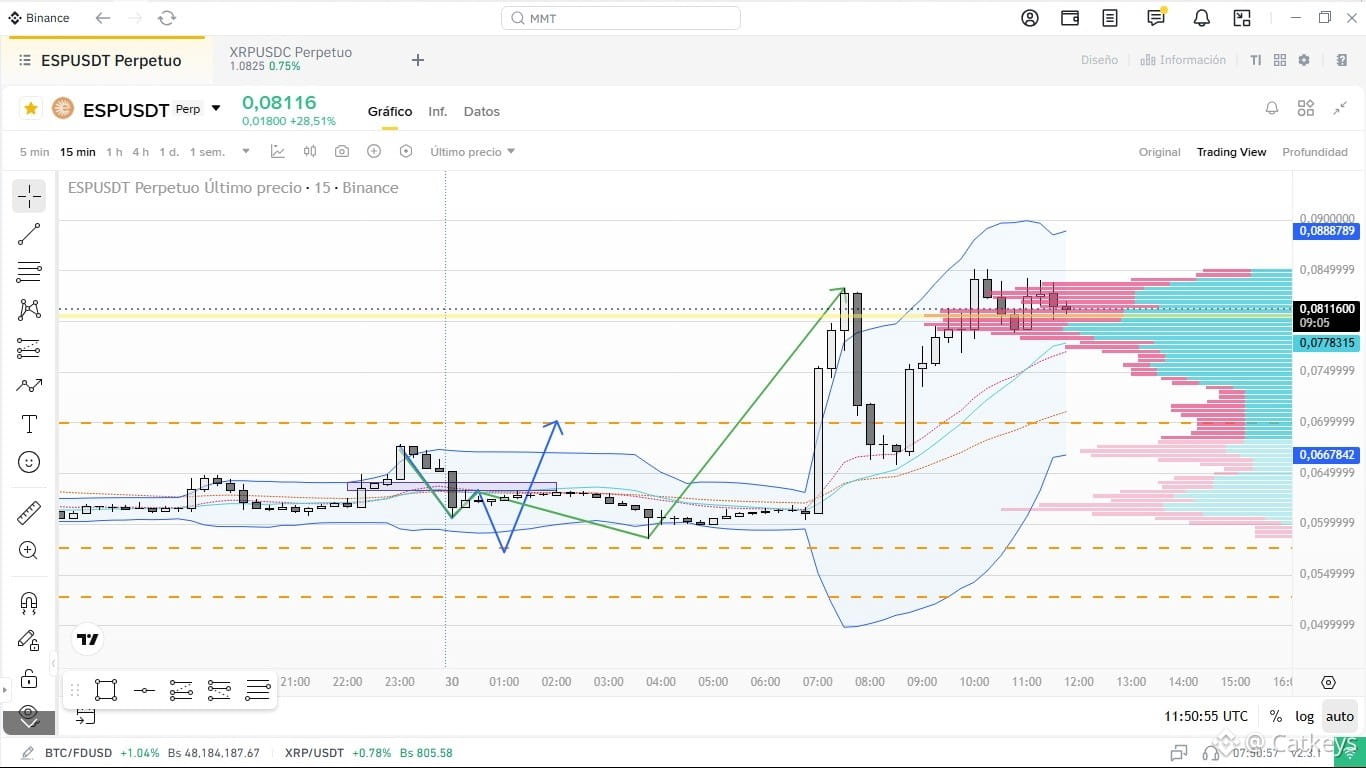Open the orders document icon
This screenshot has width=1366, height=768.
(x=1110, y=18)
